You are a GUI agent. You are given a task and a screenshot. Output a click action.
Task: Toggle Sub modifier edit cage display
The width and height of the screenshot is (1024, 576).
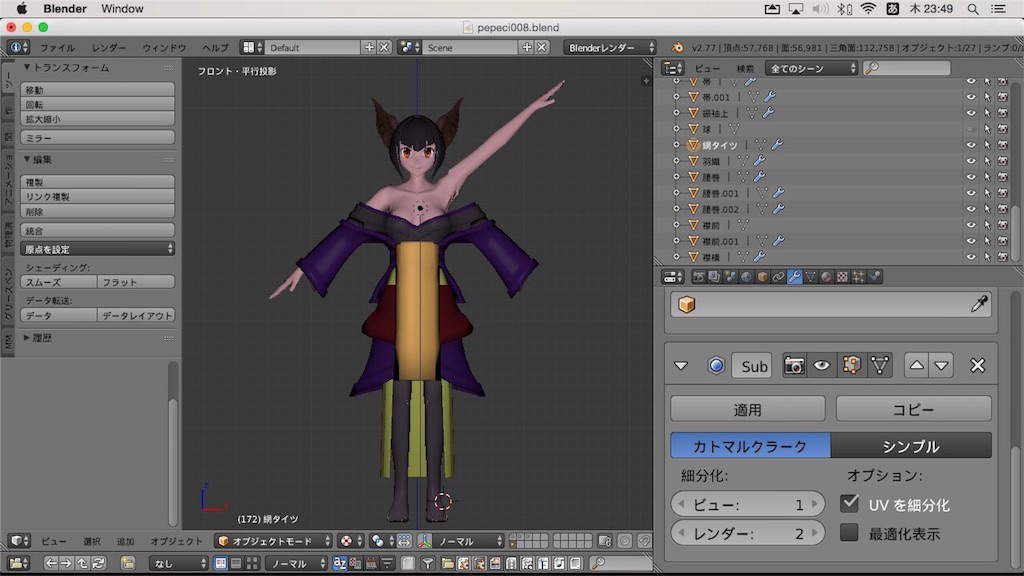tap(880, 366)
